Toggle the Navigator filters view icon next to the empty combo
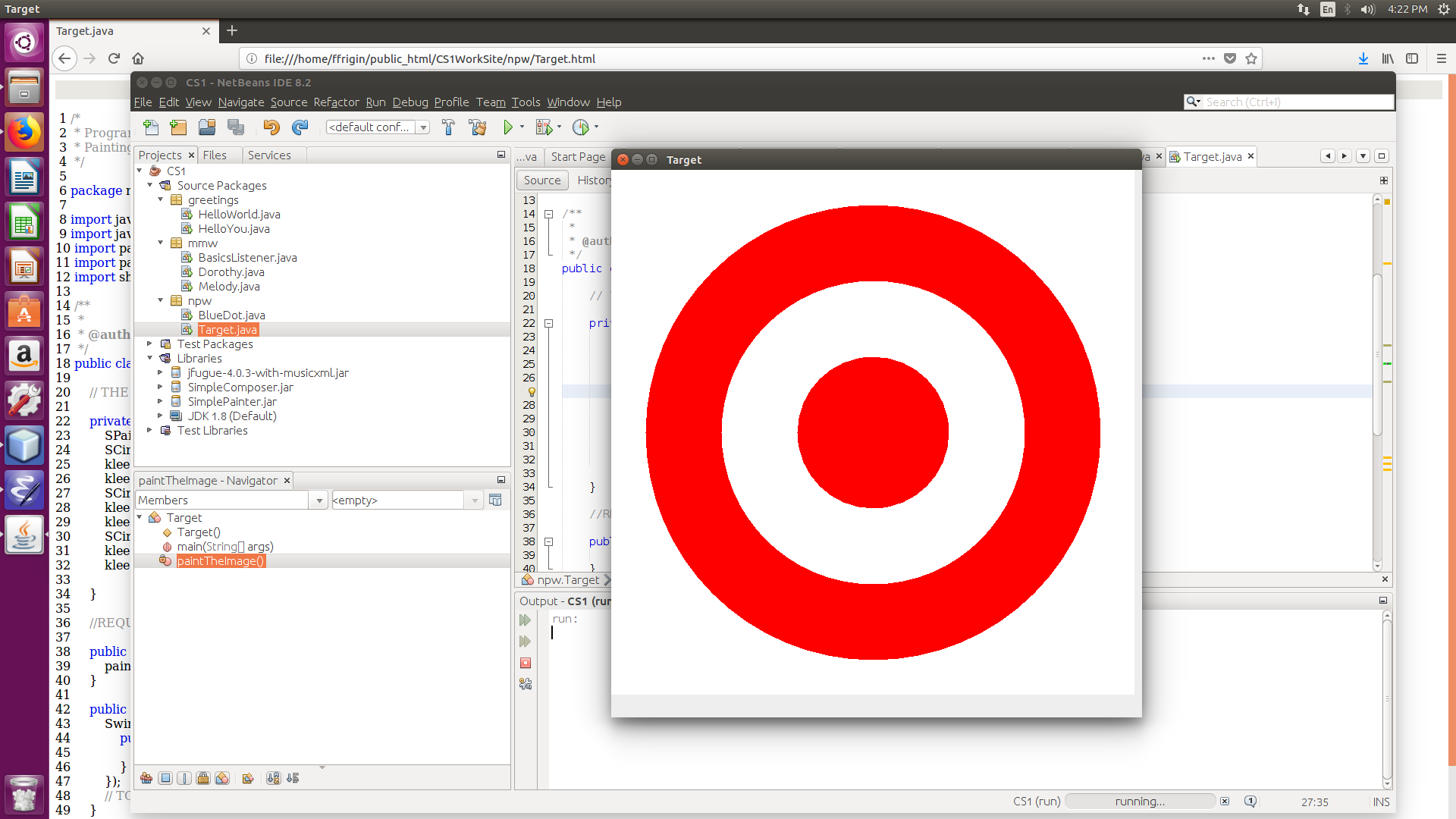The width and height of the screenshot is (1456, 819). (495, 500)
